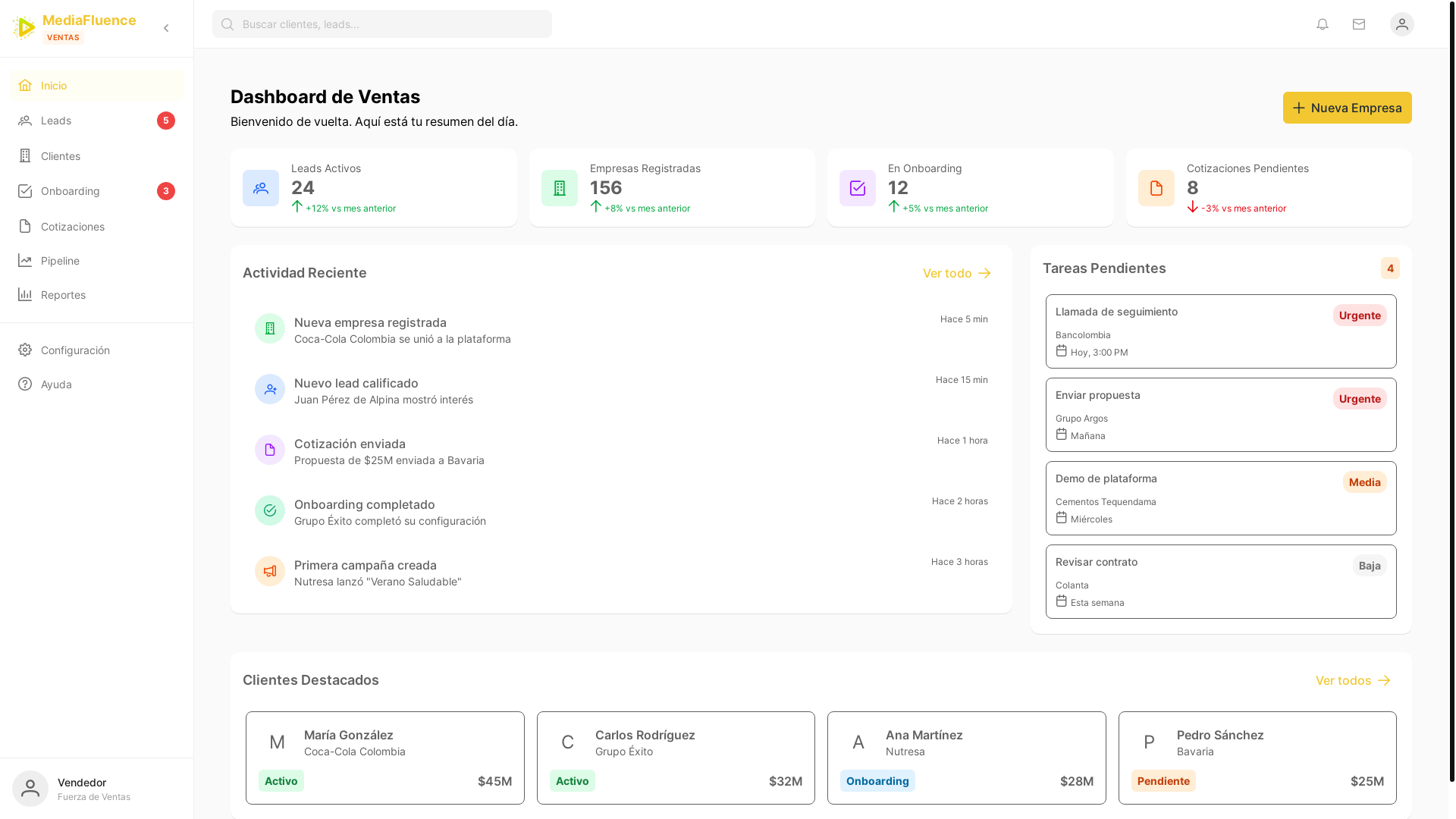Image resolution: width=1456 pixels, height=819 pixels.
Task: Click the calendar icon next to Esta semana
Action: (1062, 601)
